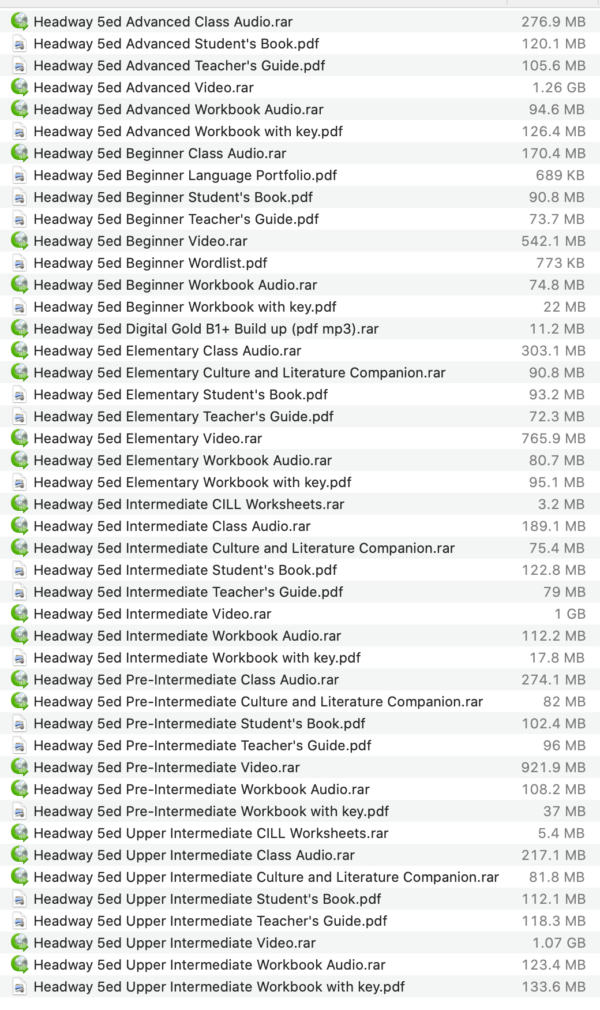Viewport: 600px width, 1010px height.
Task: Click the Elementary Class Audio.rar archive icon
Action: [19, 350]
